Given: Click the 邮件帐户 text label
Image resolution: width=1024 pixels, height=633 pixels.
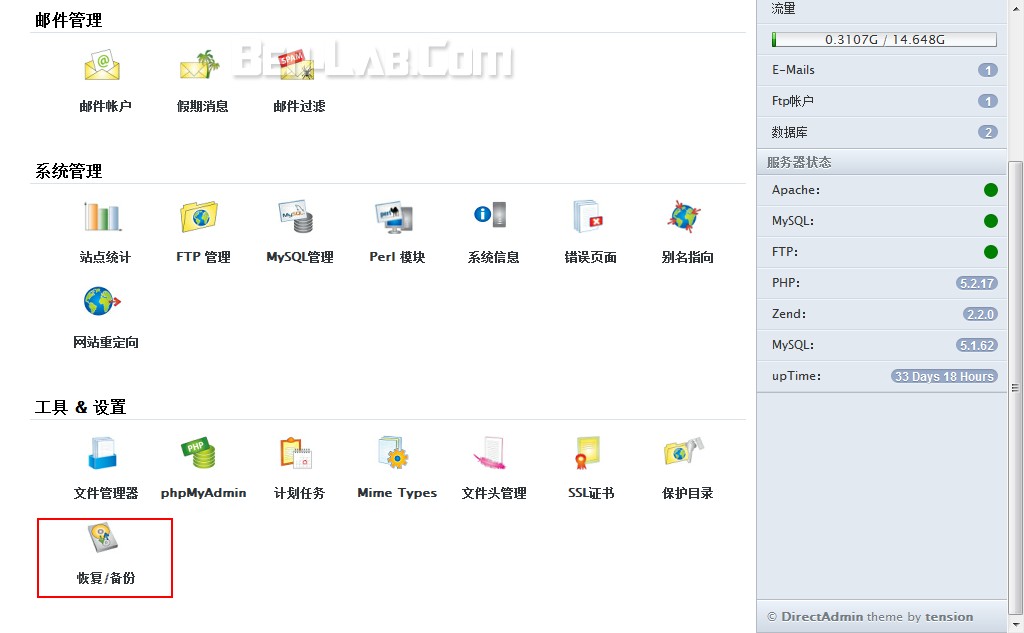Looking at the screenshot, I should (x=105, y=106).
